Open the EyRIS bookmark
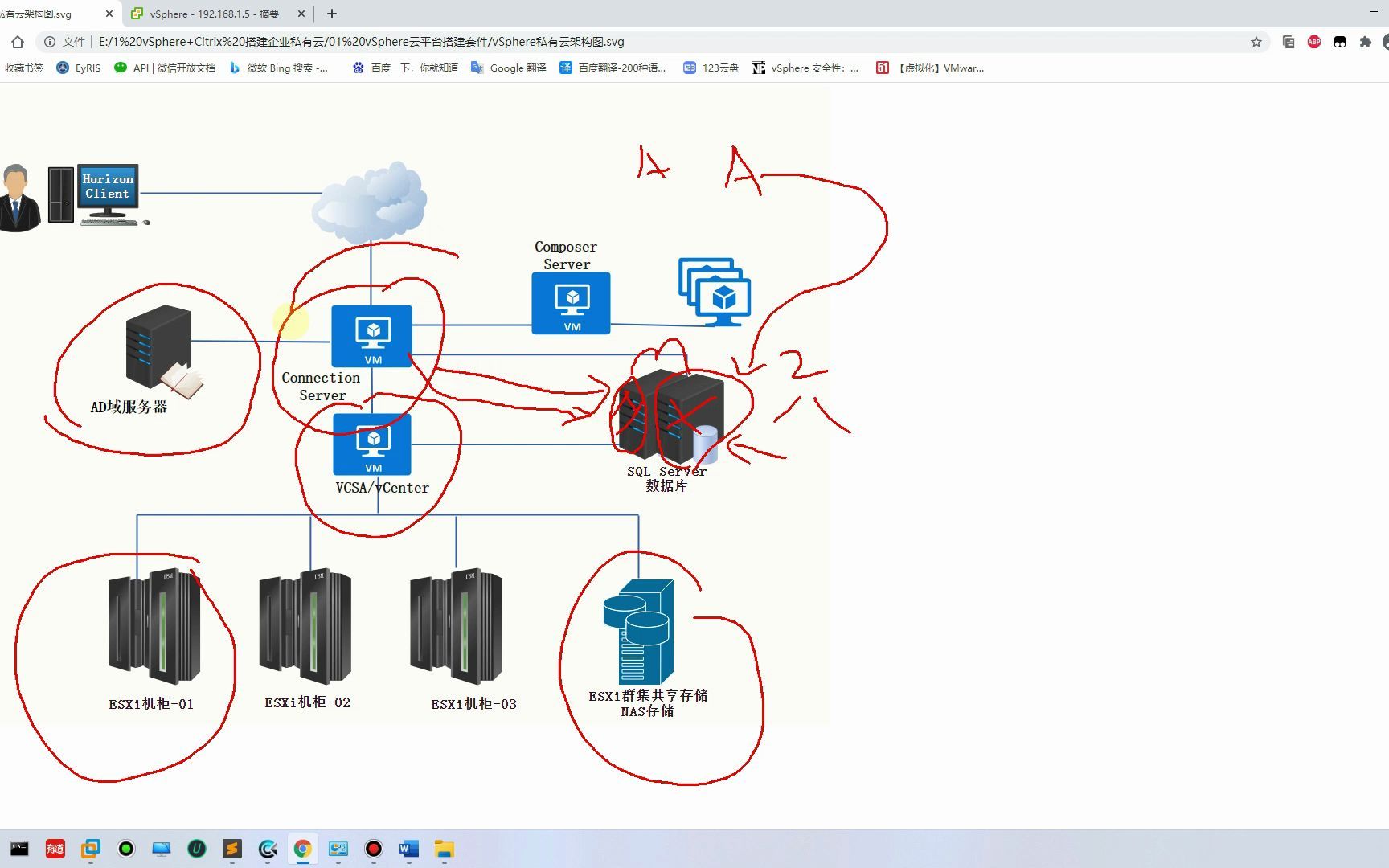This screenshot has height=868, width=1389. 79,68
